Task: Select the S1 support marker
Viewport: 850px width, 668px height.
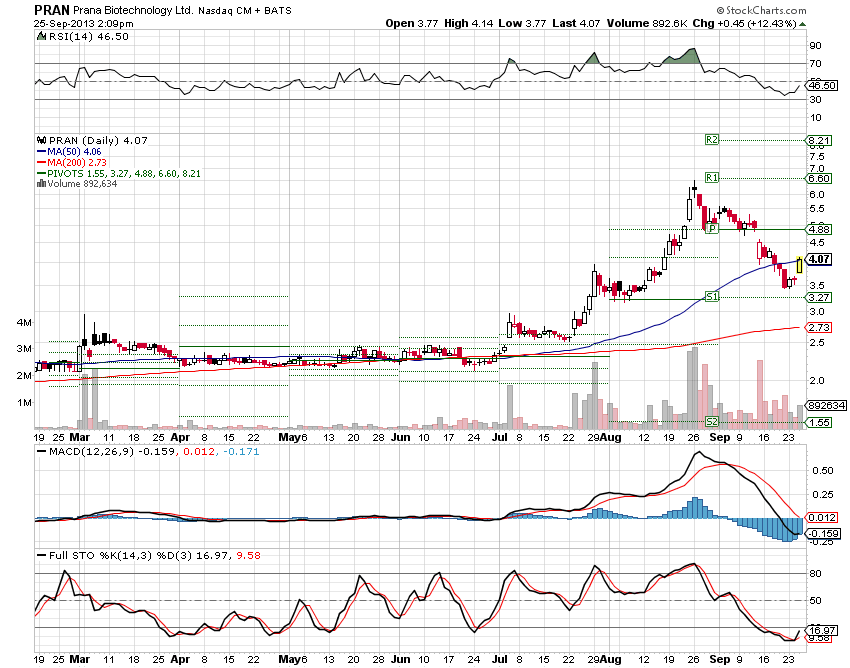Action: point(712,297)
